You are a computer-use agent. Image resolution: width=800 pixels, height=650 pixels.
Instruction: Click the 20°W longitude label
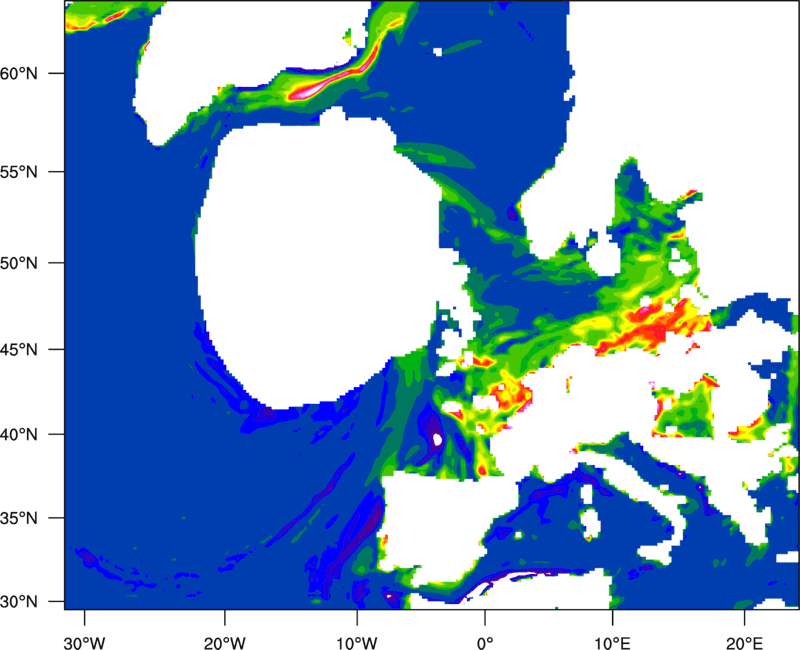pyautogui.click(x=224, y=642)
